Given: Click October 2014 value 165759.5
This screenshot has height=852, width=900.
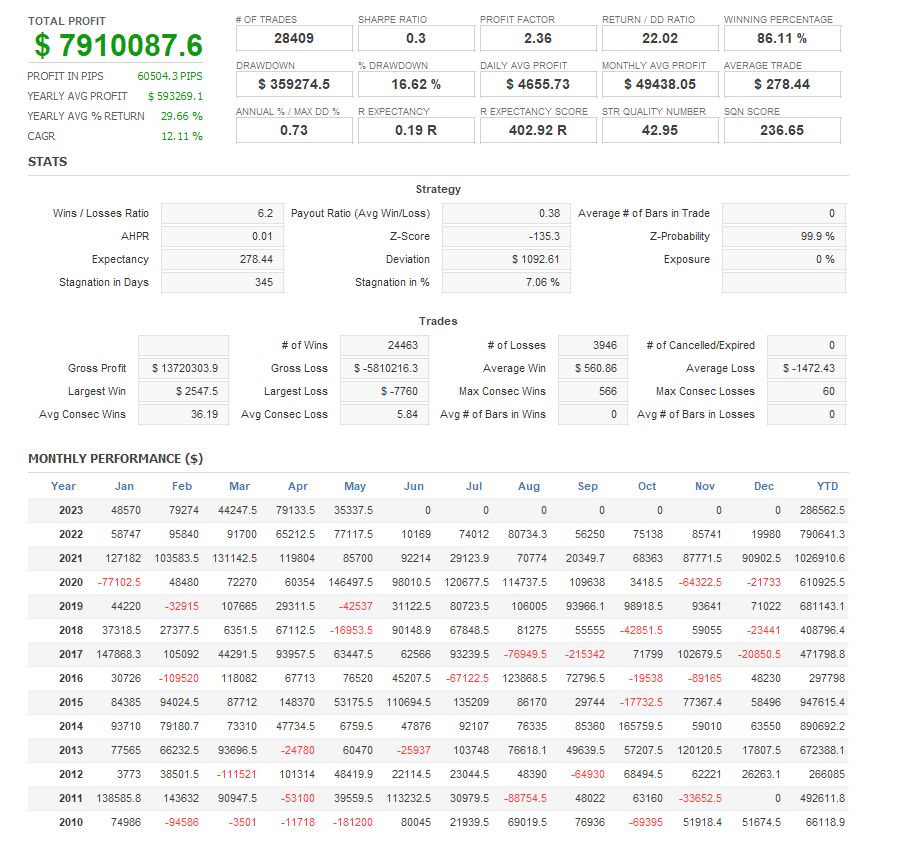Looking at the screenshot, I should [x=641, y=727].
